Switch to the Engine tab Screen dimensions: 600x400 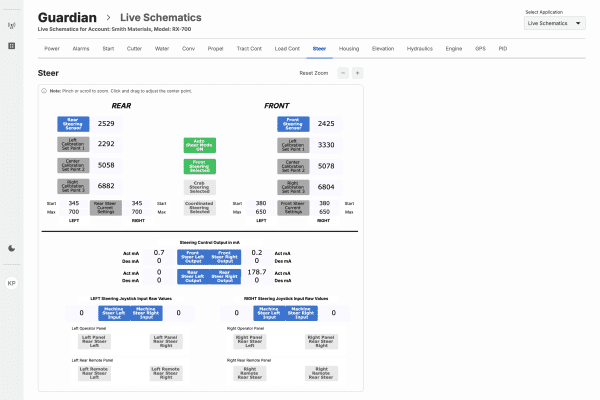454,49
